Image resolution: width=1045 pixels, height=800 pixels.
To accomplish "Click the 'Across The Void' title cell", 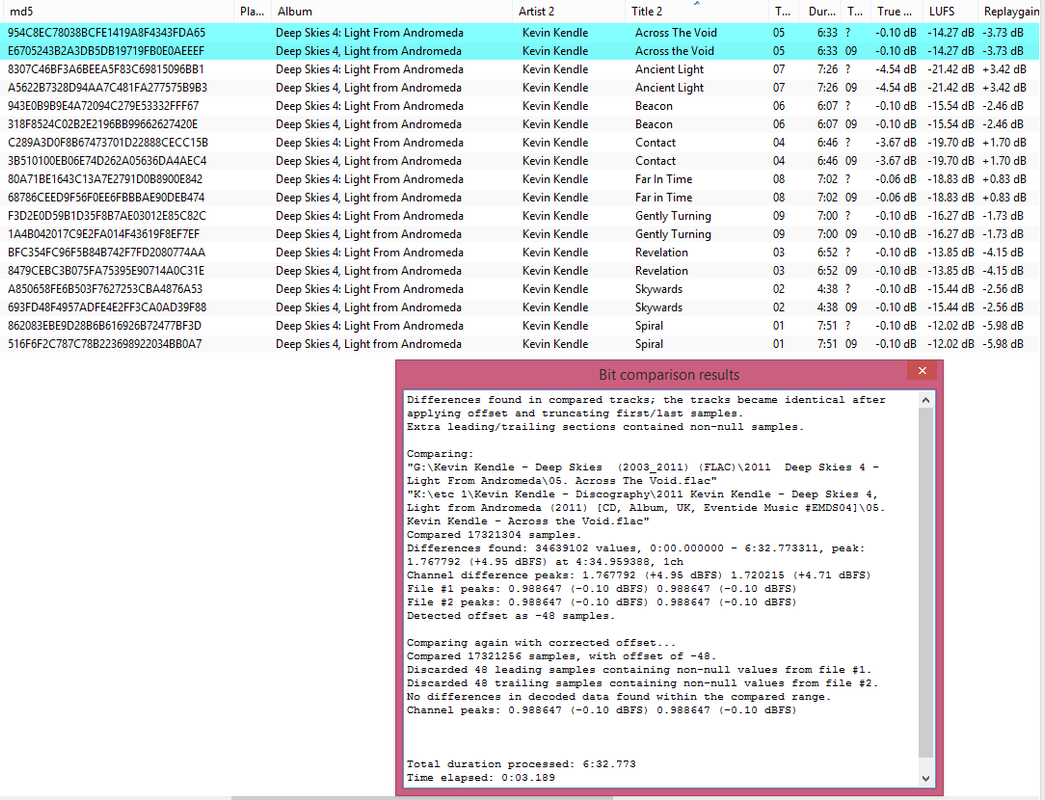I will pyautogui.click(x=676, y=33).
